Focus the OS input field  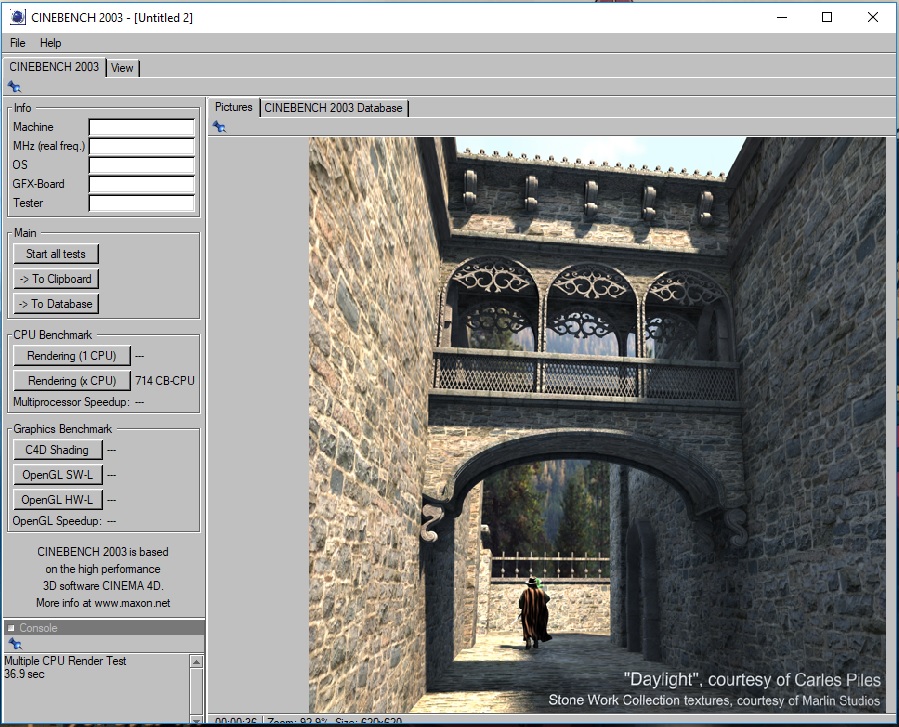pos(142,165)
